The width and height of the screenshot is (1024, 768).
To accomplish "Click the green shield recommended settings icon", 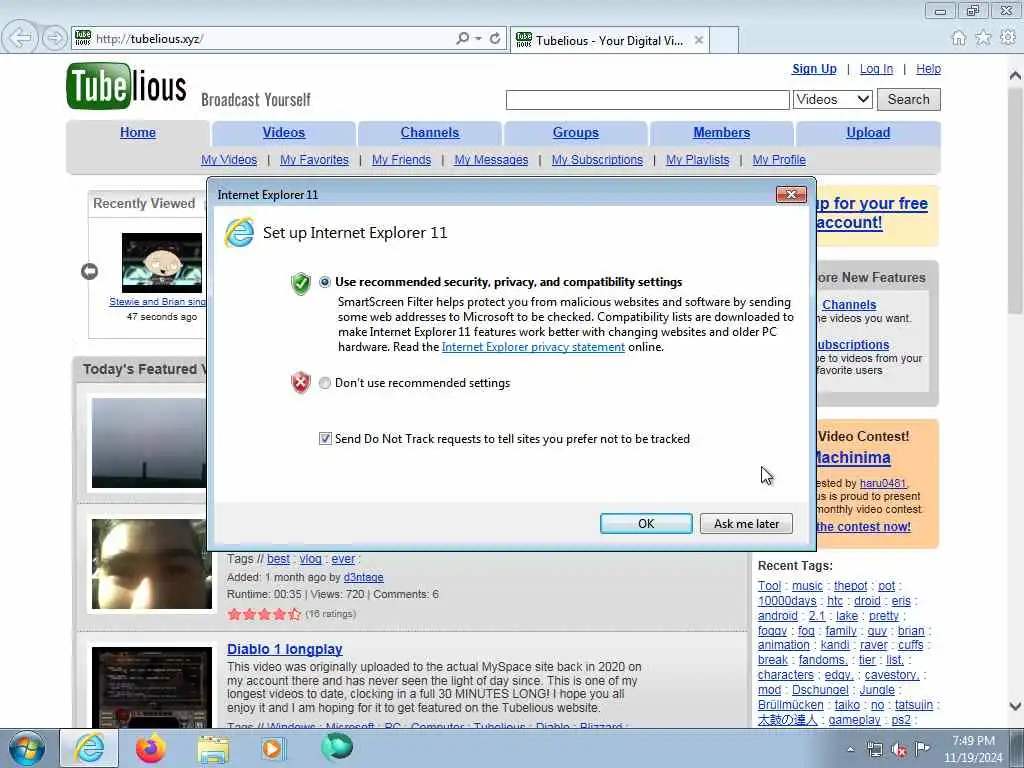I will (x=300, y=283).
